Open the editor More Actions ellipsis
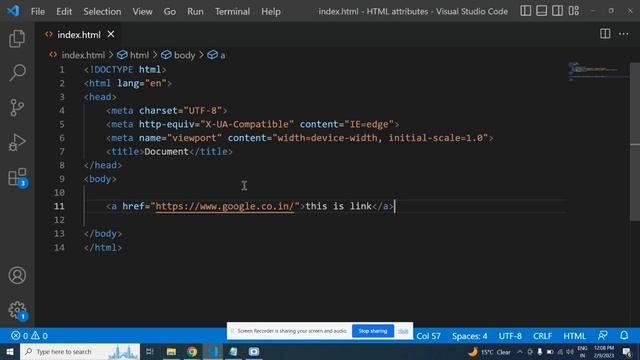 coord(623,34)
